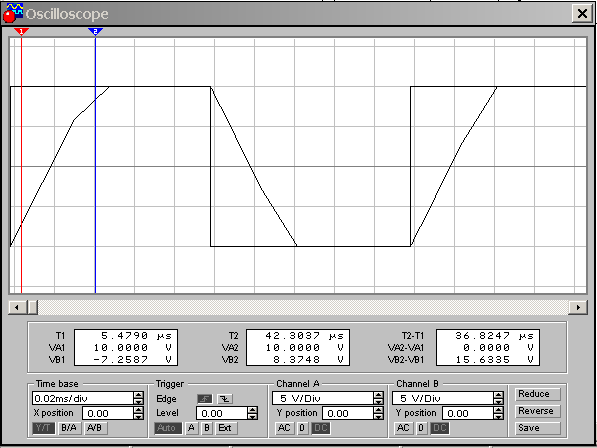Set Channel A coupling to AC

tap(284, 428)
